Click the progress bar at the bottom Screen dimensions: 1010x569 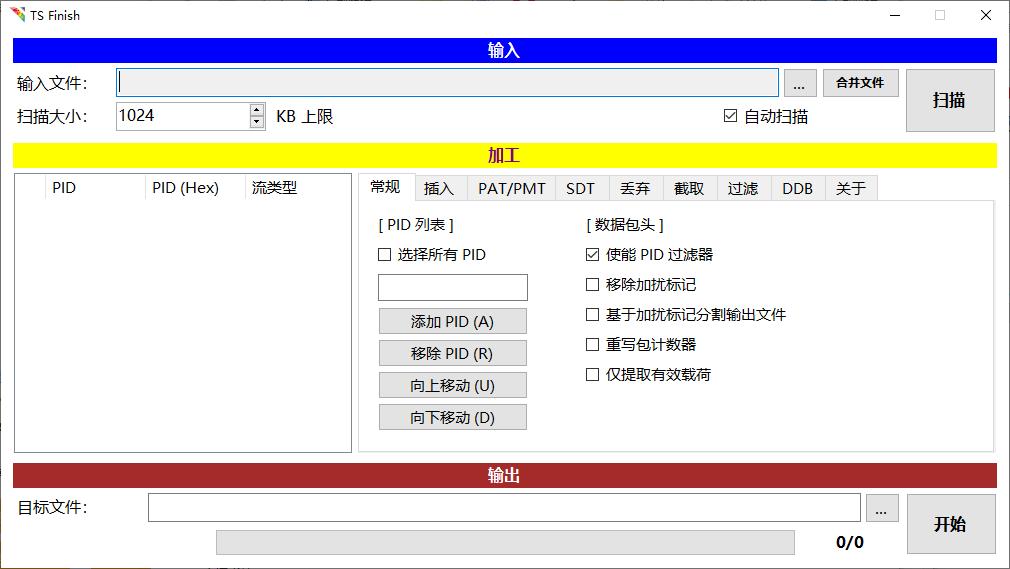click(505, 542)
